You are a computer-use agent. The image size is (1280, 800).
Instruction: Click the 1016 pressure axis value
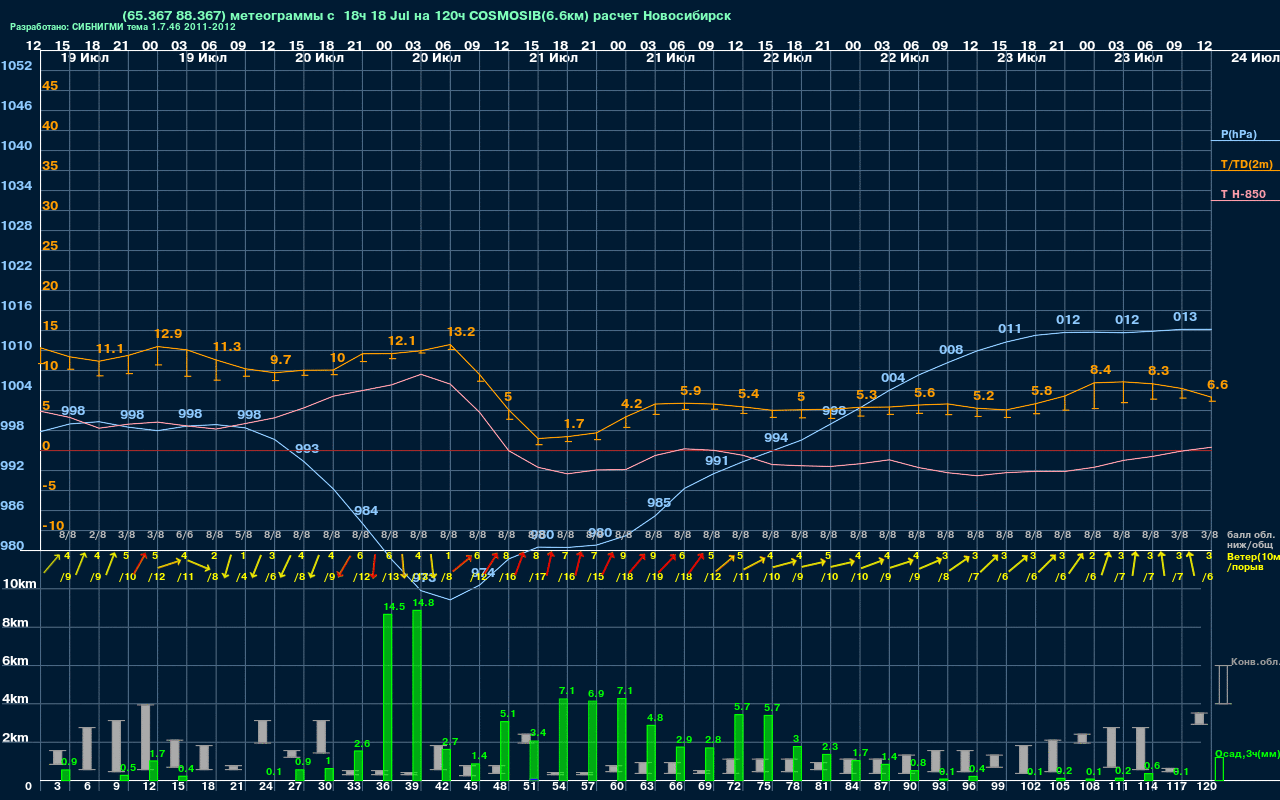(x=16, y=306)
